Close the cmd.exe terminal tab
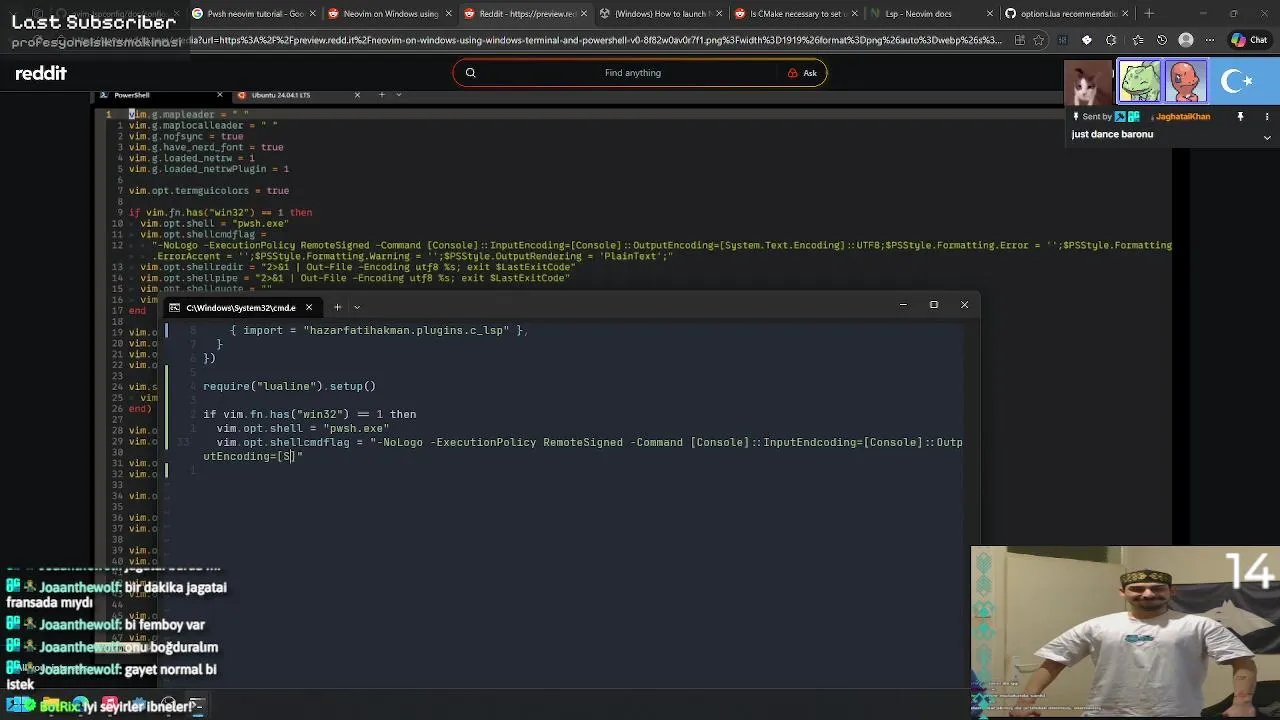This screenshot has width=1280, height=720. click(309, 307)
